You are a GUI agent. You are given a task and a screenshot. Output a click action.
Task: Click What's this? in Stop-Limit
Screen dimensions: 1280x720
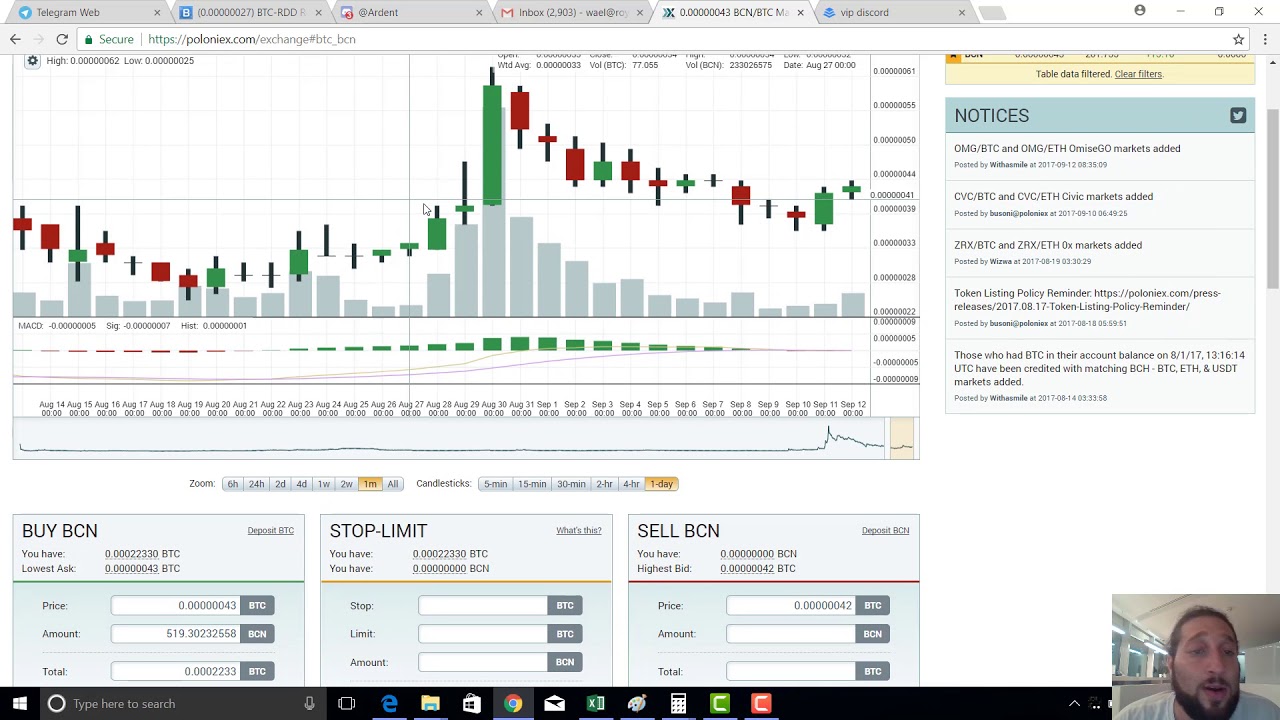578,531
